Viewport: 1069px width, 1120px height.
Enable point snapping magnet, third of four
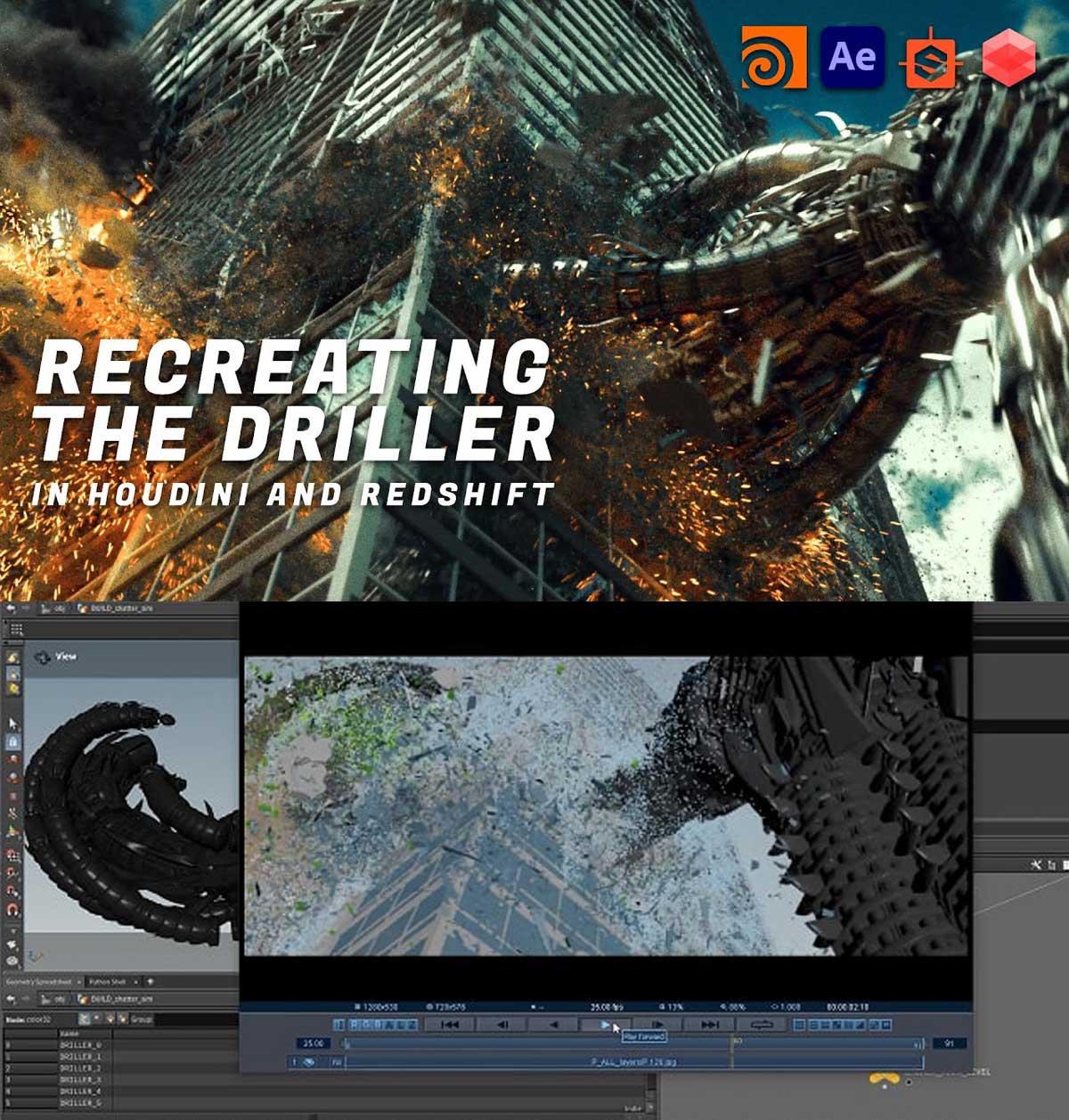(x=12, y=892)
